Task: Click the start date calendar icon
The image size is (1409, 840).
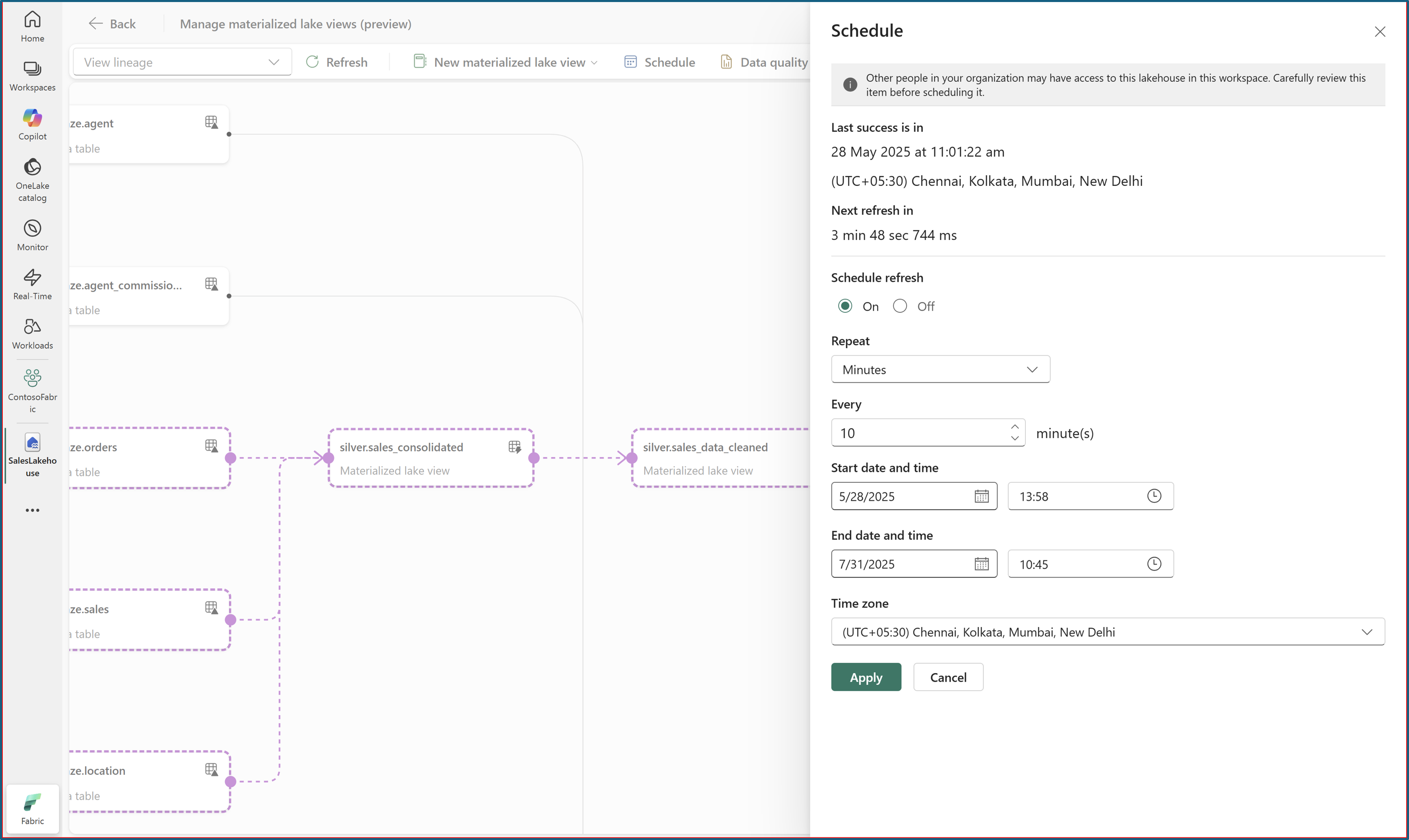Action: pyautogui.click(x=981, y=496)
